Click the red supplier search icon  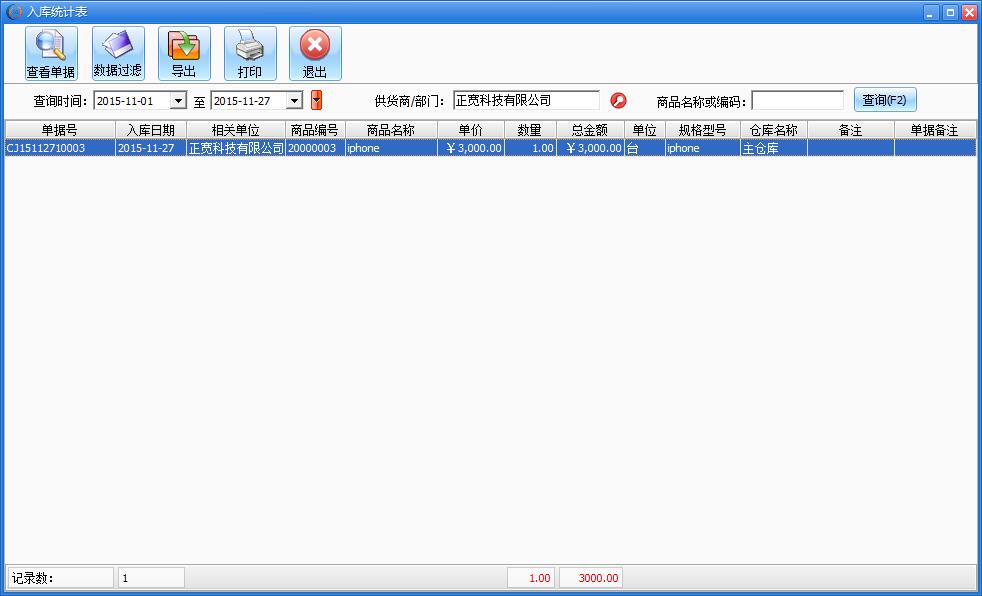(618, 100)
